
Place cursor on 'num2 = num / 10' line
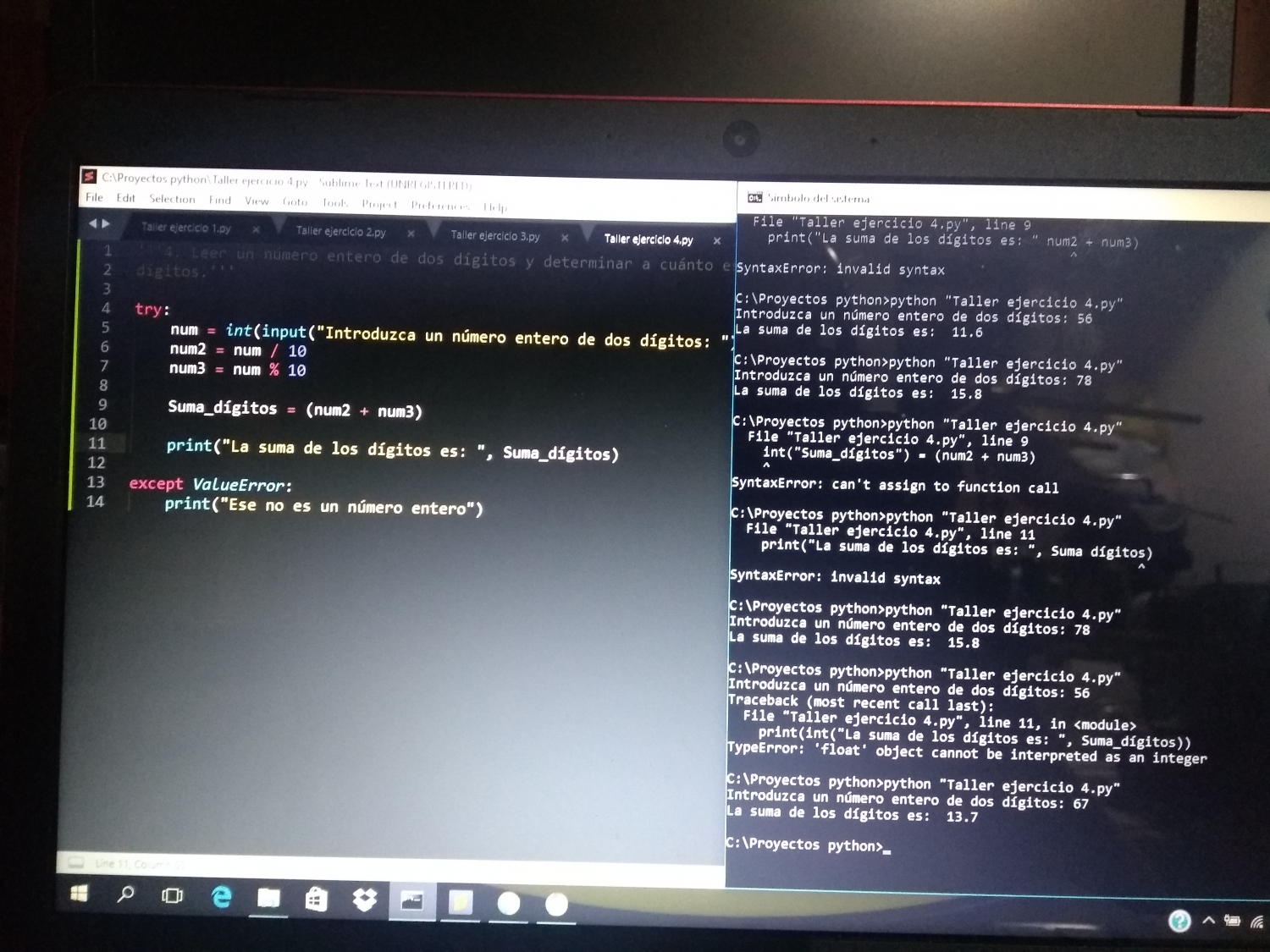click(238, 349)
